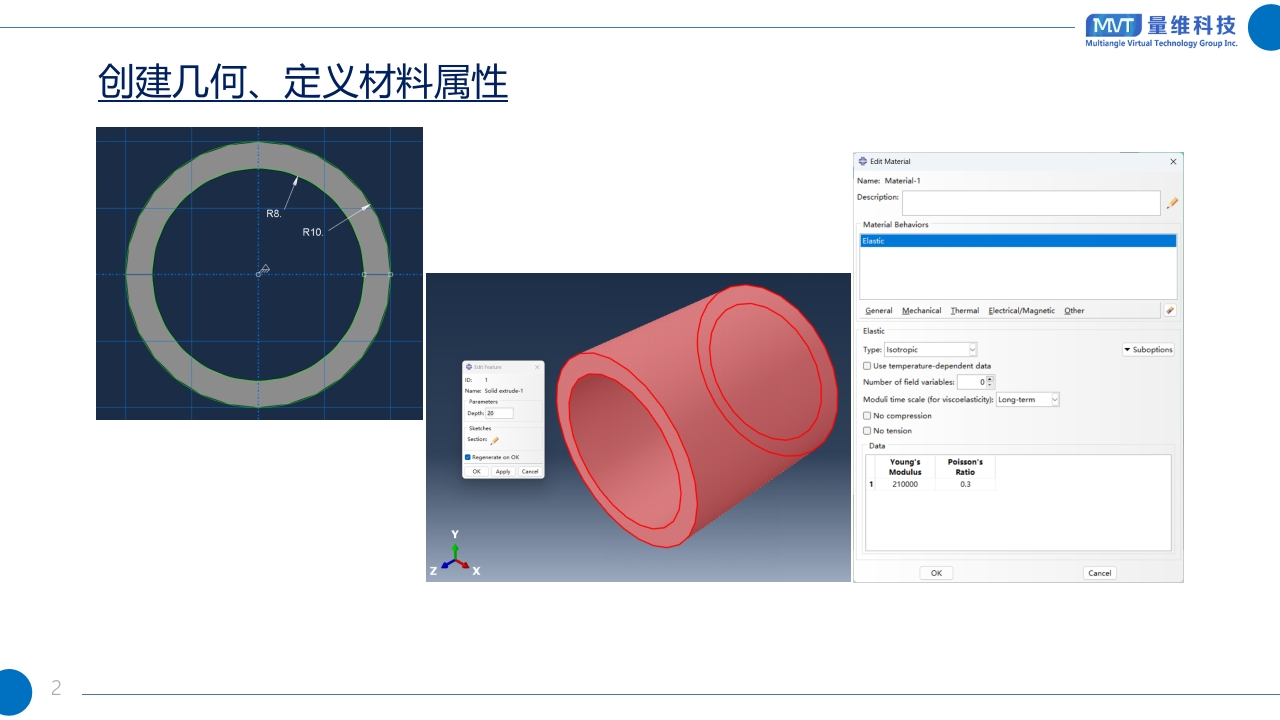Screen dimensions: 1280x720
Task: Click the pencil icon beside Description field
Action: (1171, 203)
